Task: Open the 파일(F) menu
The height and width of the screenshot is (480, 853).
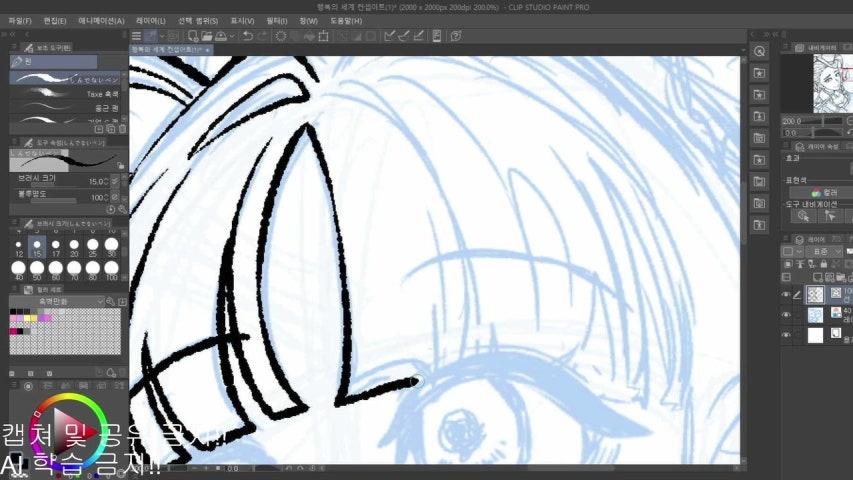Action: (x=20, y=21)
